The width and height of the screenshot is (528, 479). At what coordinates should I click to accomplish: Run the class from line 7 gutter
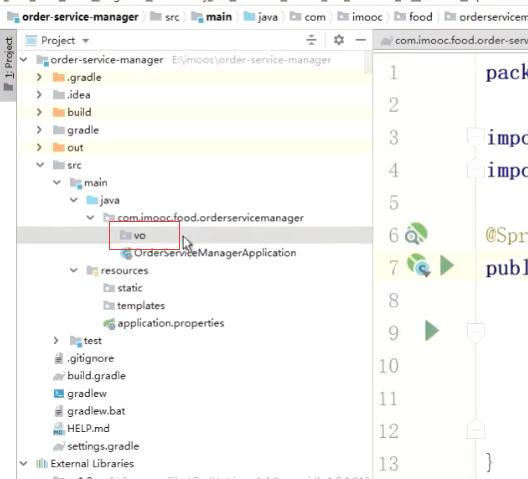(x=447, y=266)
